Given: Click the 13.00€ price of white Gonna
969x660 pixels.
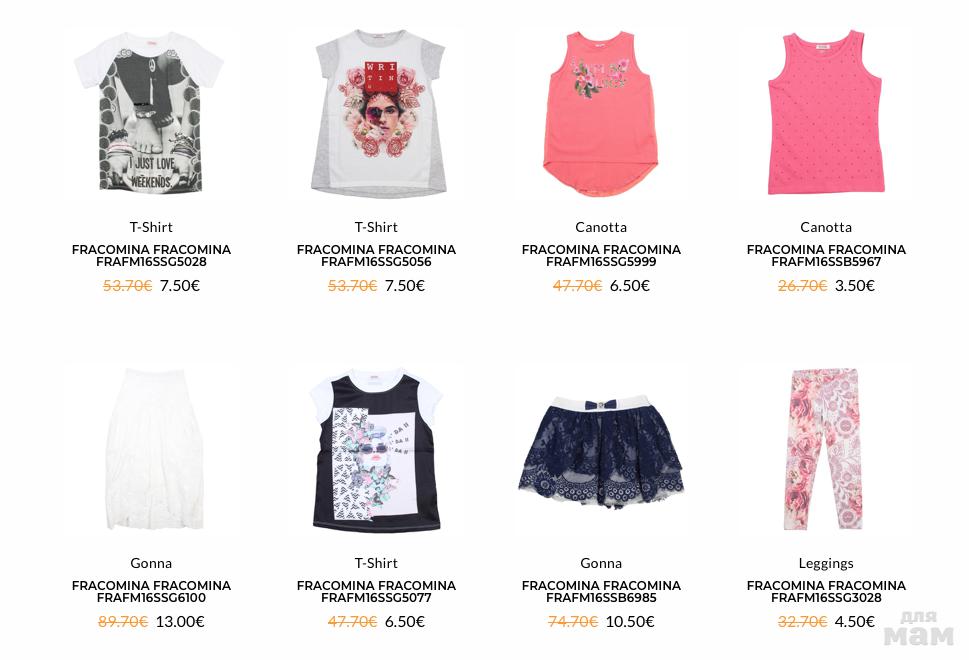Looking at the screenshot, I should point(180,621).
